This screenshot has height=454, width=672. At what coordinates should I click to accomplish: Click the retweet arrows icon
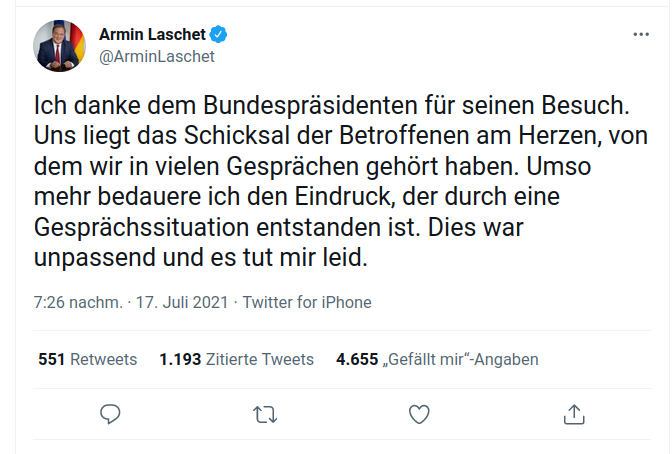point(266,413)
